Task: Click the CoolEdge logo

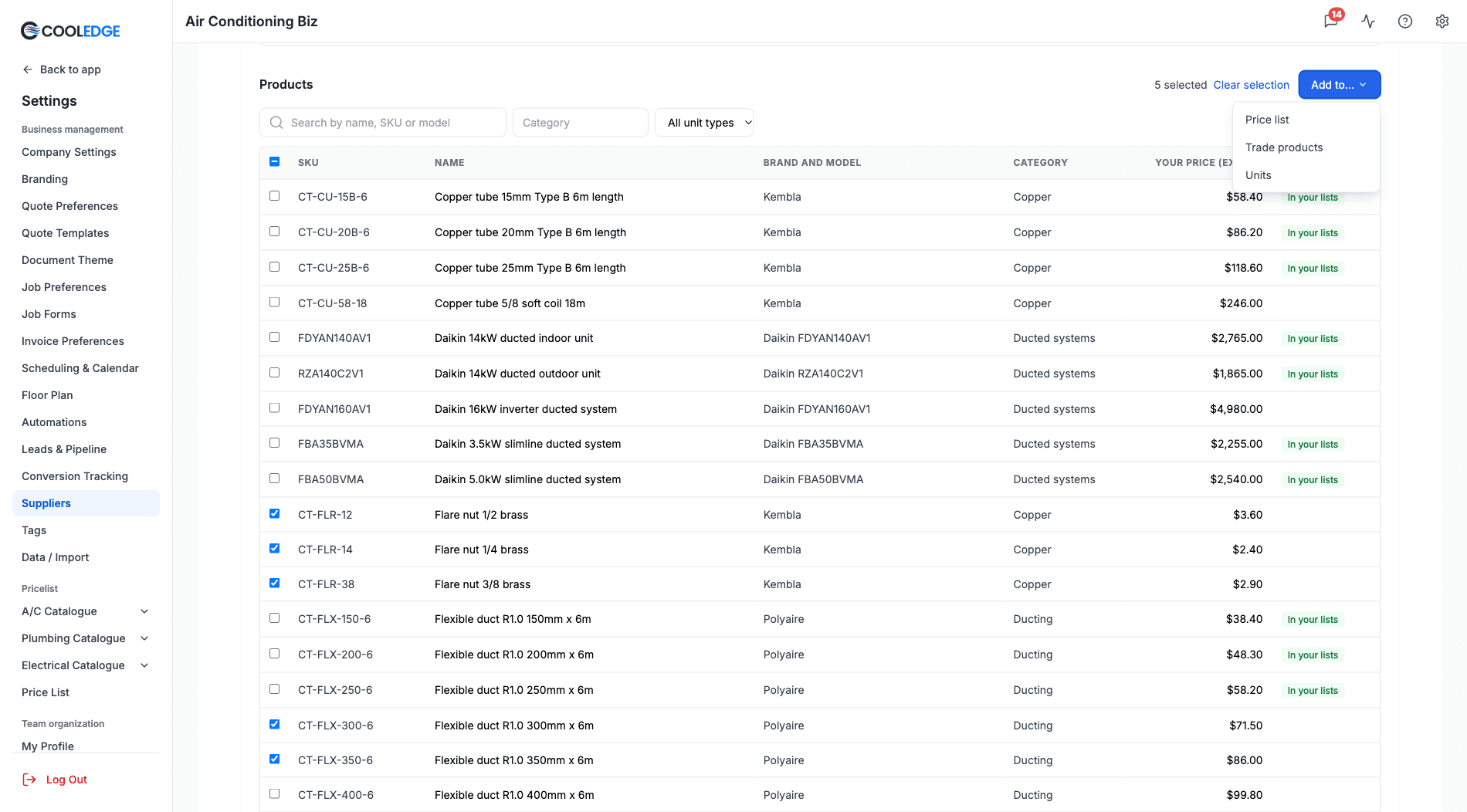Action: [70, 31]
